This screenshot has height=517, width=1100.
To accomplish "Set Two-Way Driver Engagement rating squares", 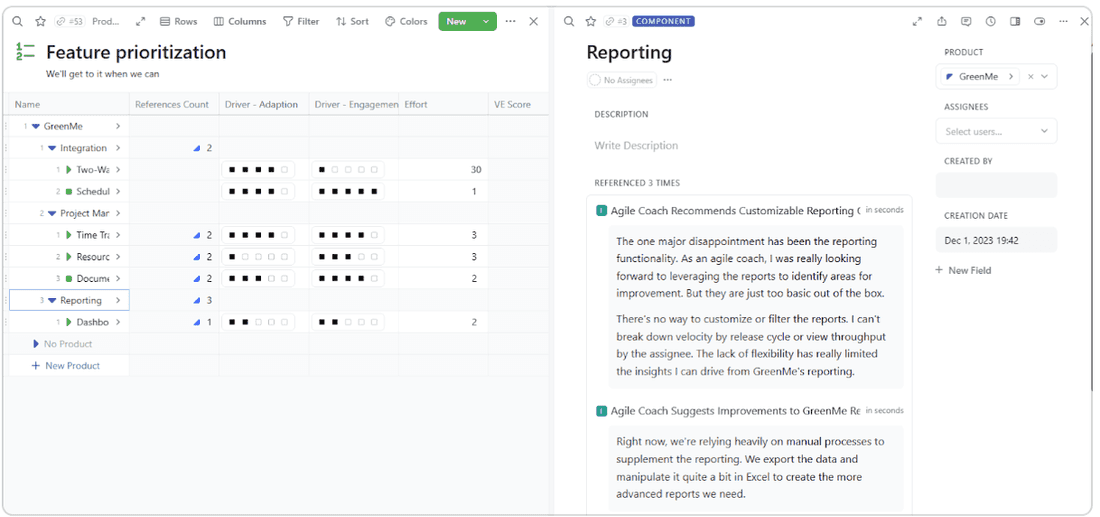I will pos(348,170).
